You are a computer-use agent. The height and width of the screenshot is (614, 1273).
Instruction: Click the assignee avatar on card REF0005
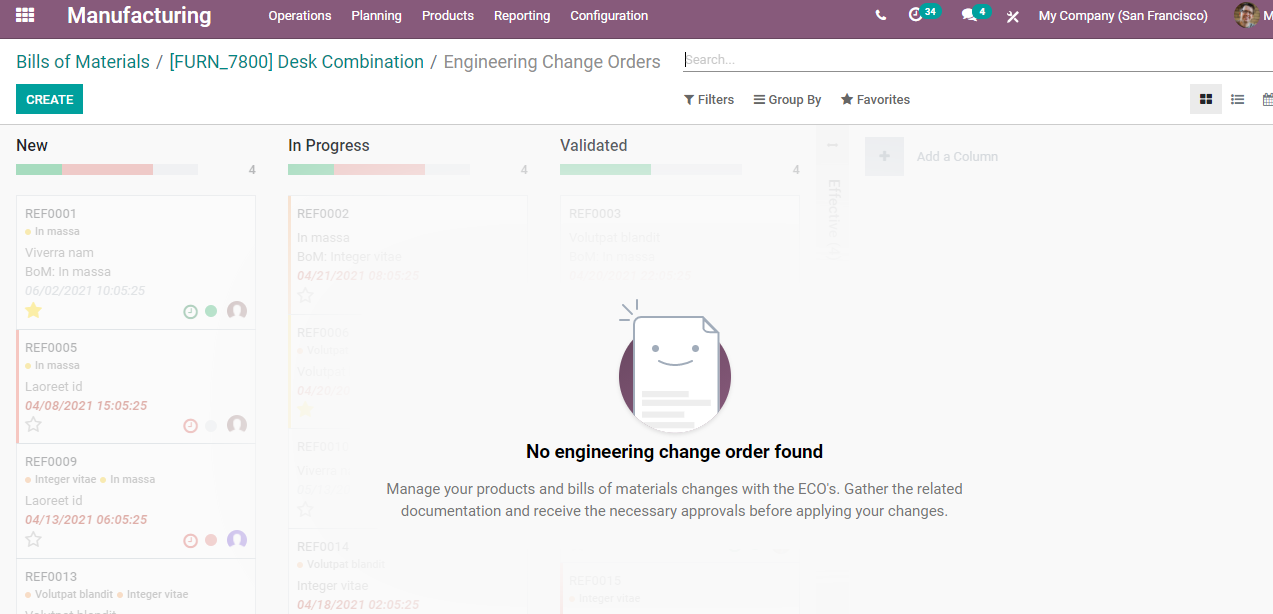click(237, 425)
